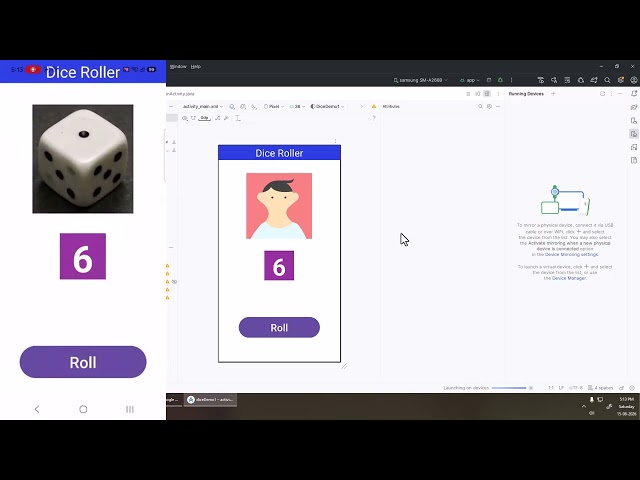The height and width of the screenshot is (480, 640).
Task: Click the LF line separator status entry
Action: 561,388
